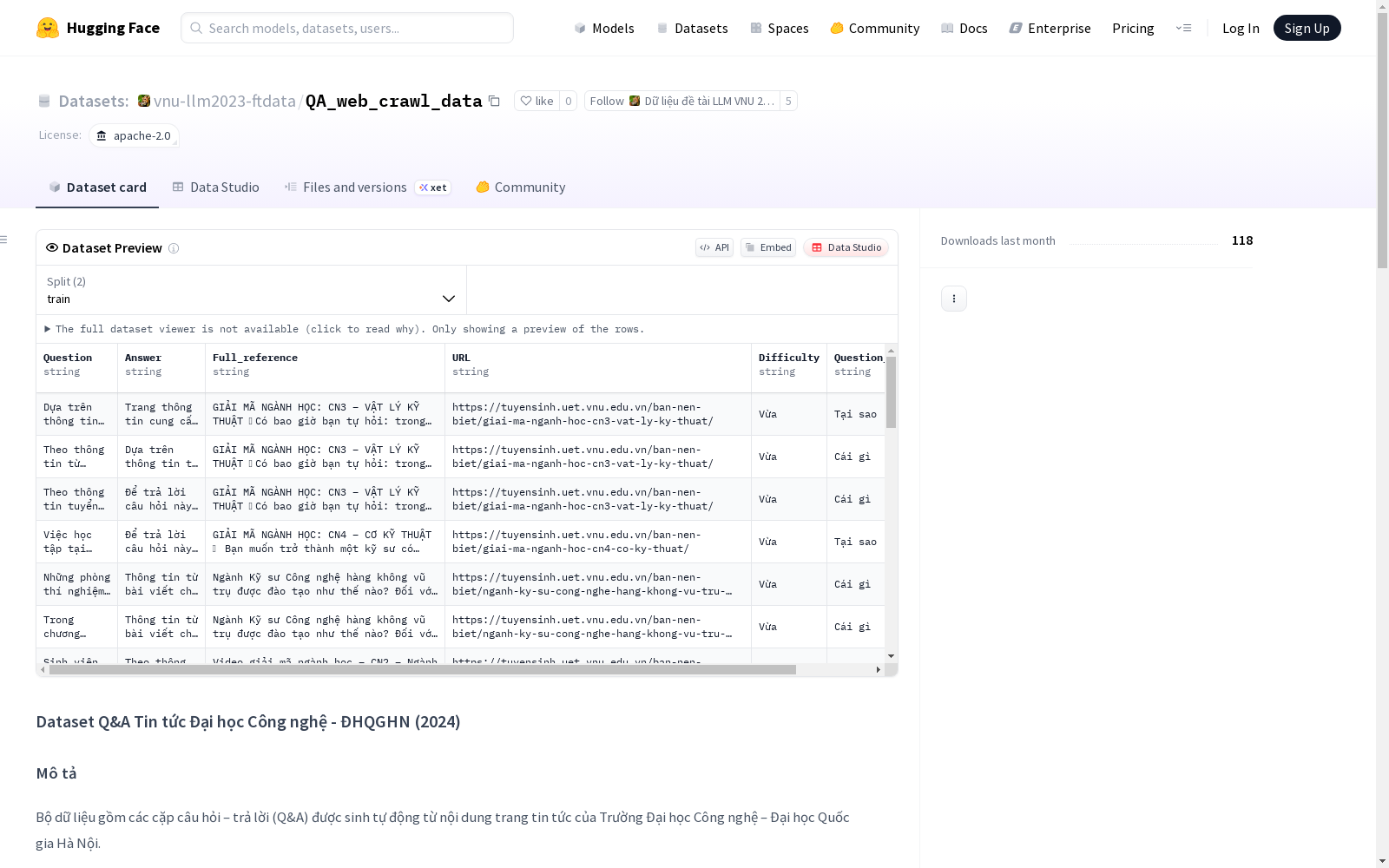This screenshot has width=1389, height=868.
Task: Click the API button in preview header
Action: (714, 247)
